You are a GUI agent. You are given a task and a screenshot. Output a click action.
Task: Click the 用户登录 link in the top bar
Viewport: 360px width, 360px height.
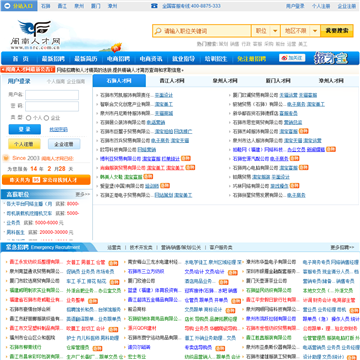click(295, 6)
